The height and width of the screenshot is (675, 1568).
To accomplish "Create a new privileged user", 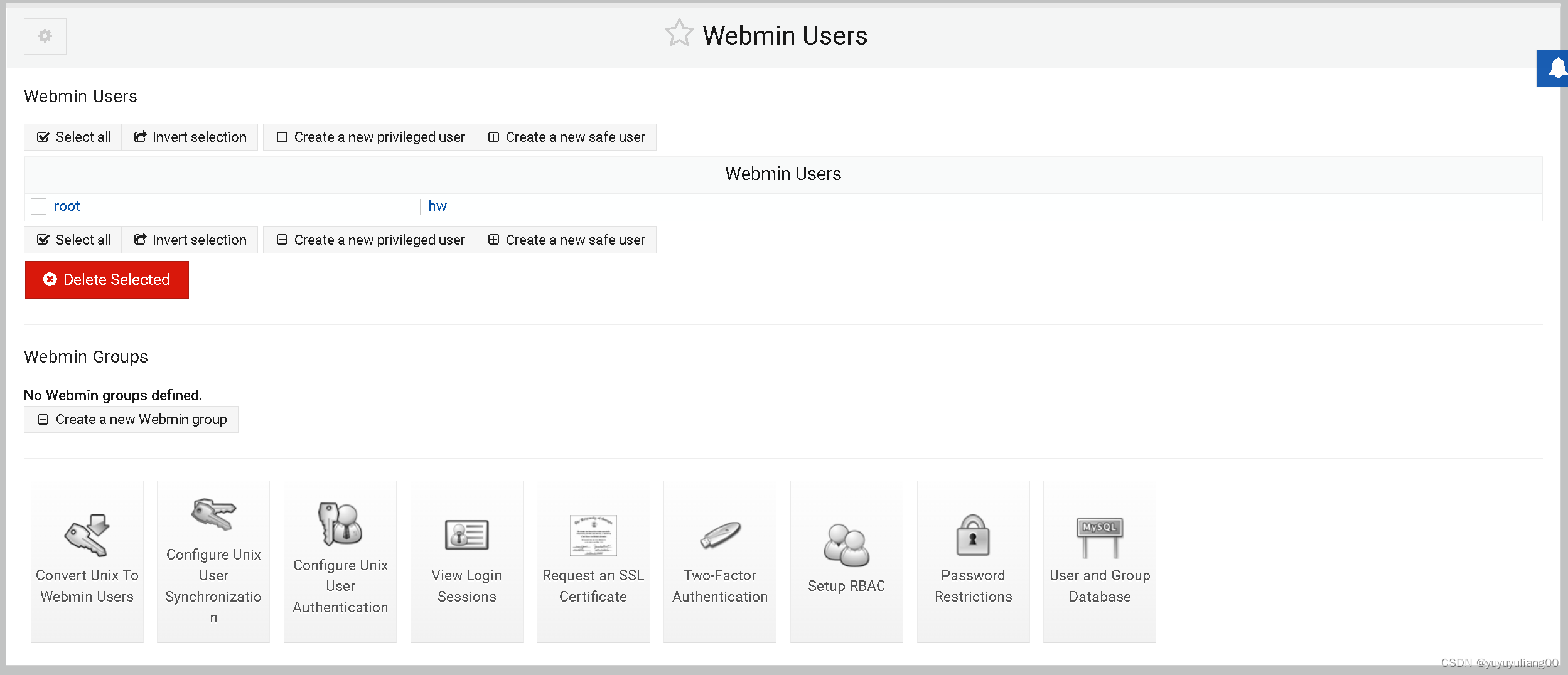I will point(371,137).
